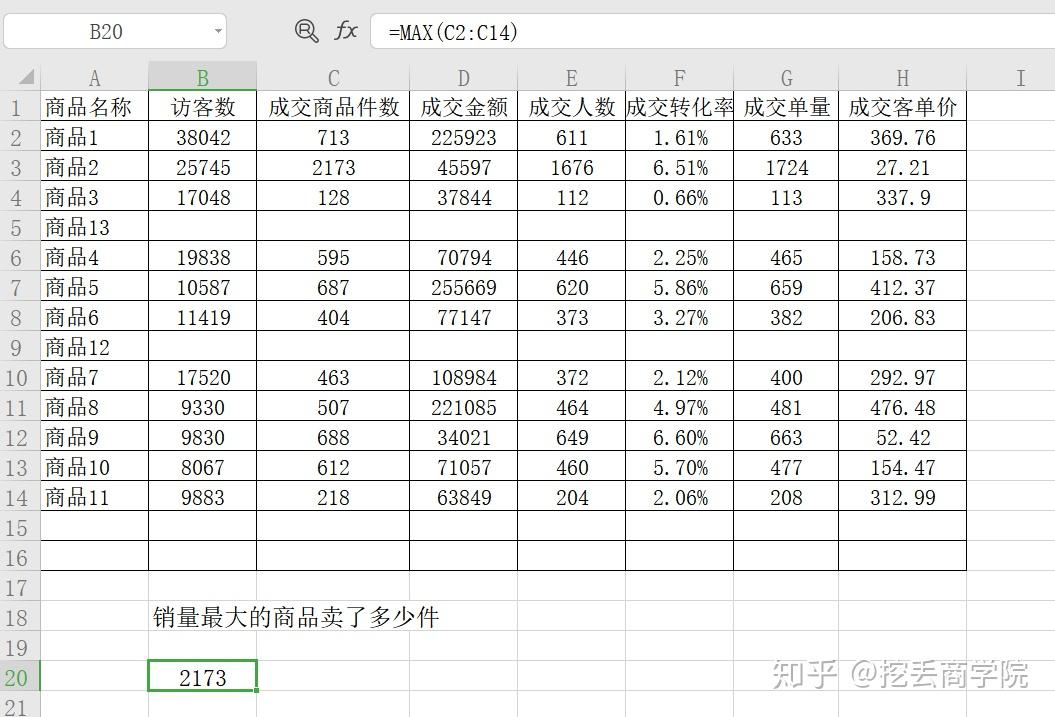1055x717 pixels.
Task: Select the cell containing 108984
Action: click(464, 377)
